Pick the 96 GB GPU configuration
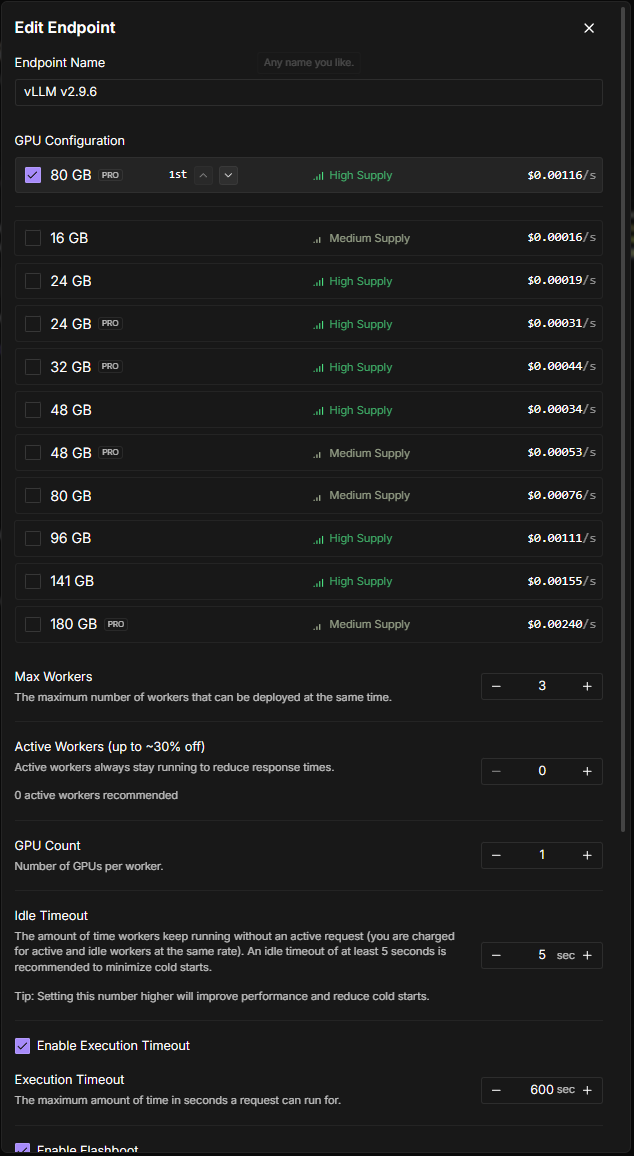Viewport: 634px width, 1156px height. pos(33,538)
